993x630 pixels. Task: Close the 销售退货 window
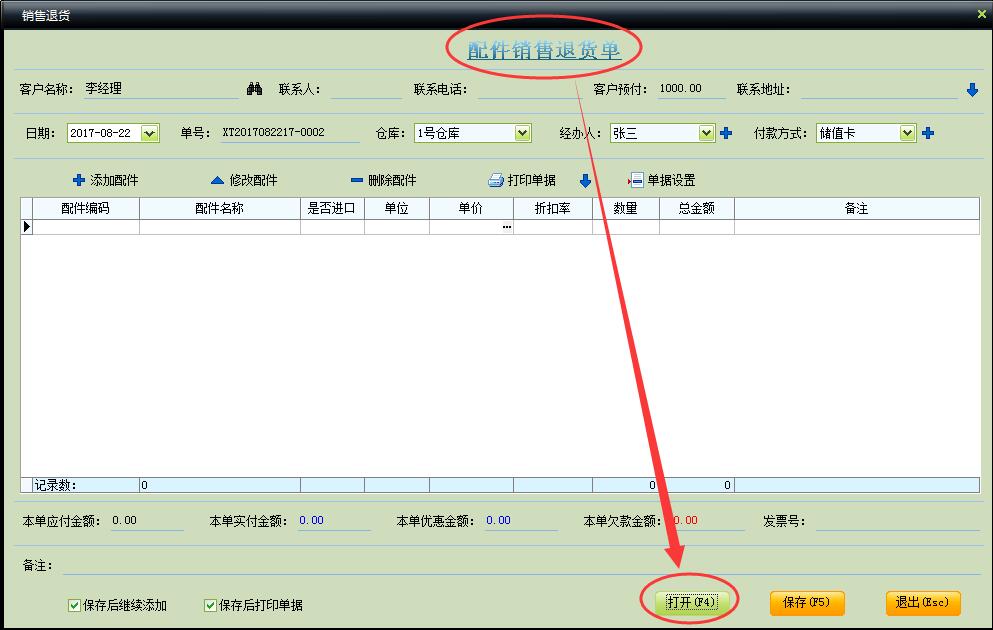981,13
